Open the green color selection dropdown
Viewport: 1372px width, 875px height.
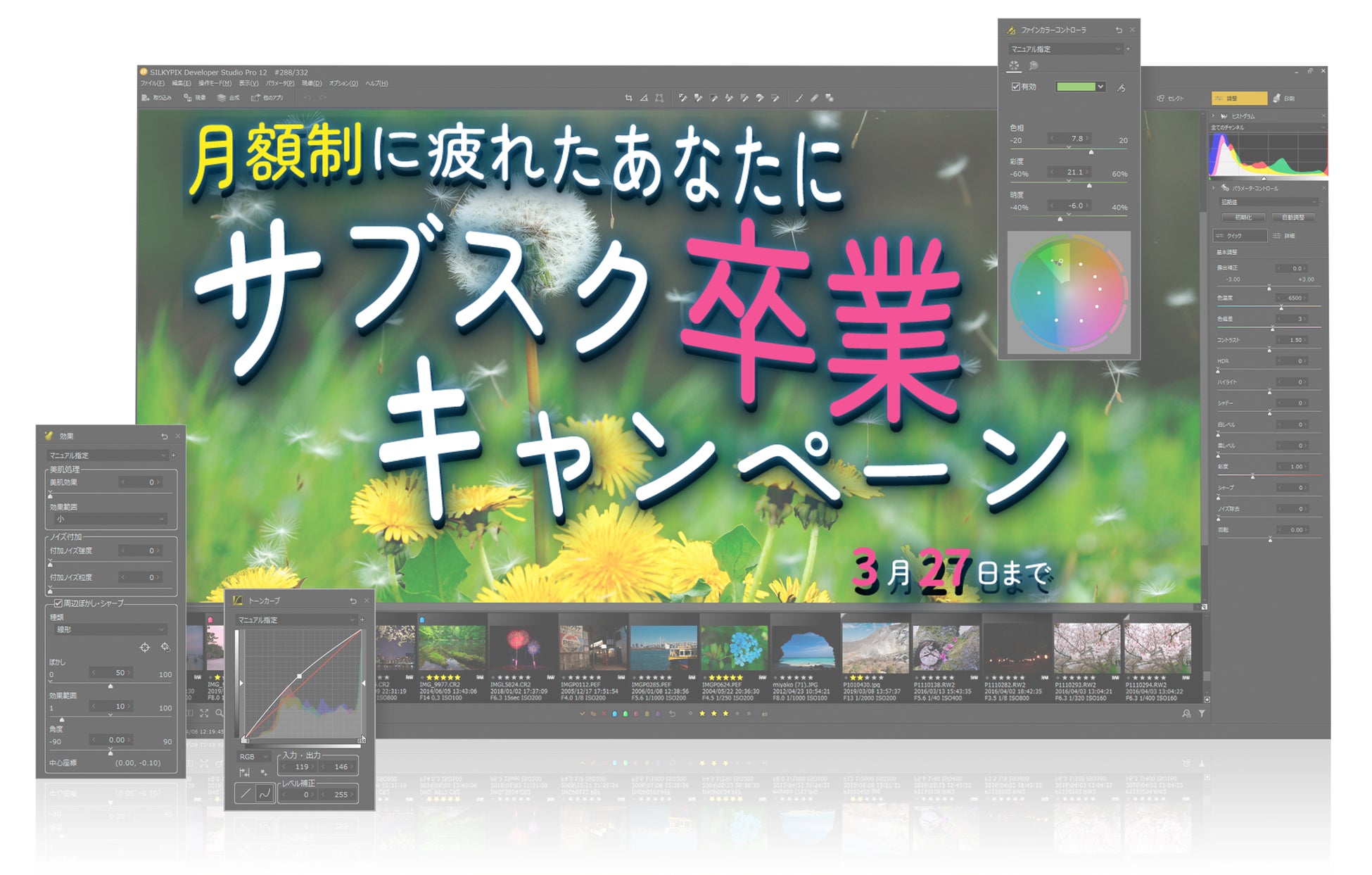[1101, 87]
